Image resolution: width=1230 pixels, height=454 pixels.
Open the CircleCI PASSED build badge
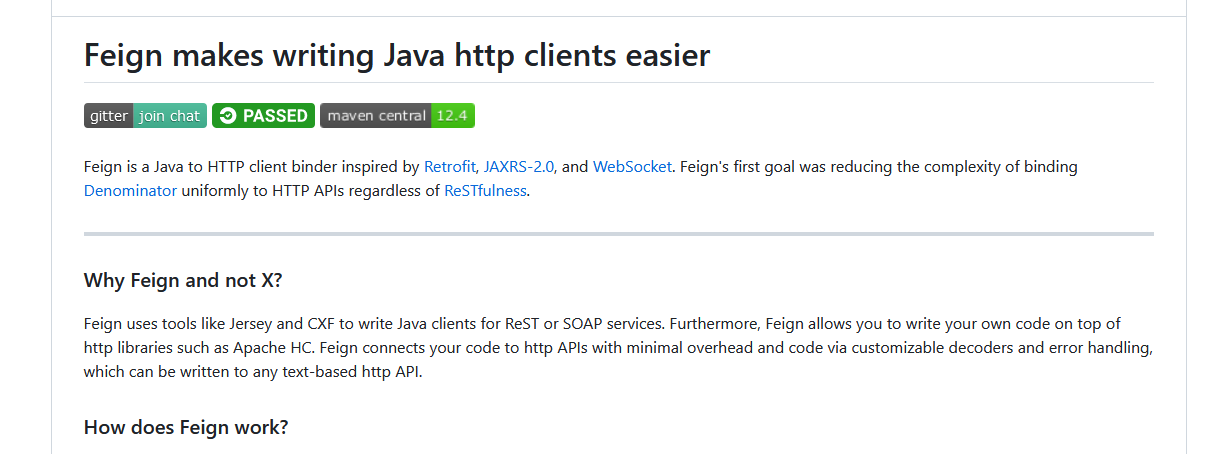tap(263, 116)
